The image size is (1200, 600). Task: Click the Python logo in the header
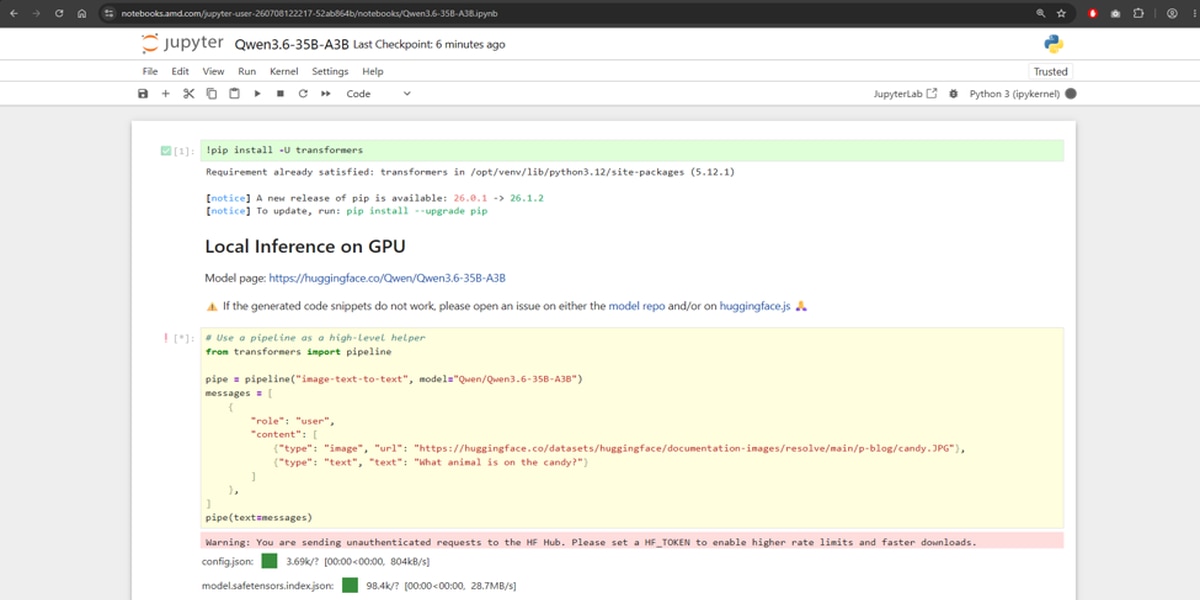pos(1053,43)
